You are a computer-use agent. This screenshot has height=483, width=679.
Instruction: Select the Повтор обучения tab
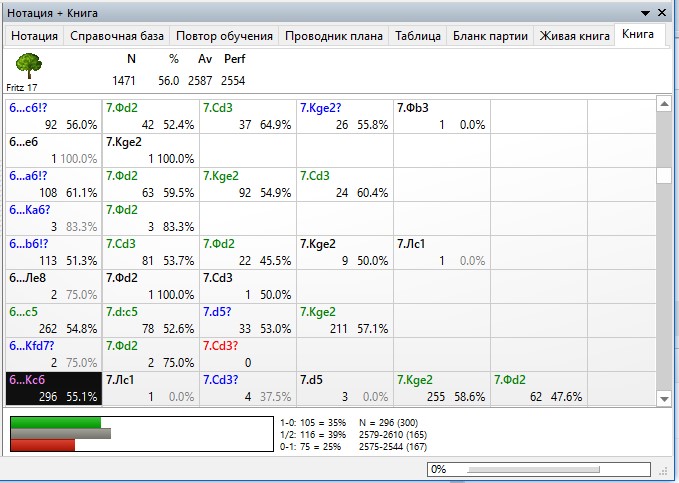pos(224,36)
